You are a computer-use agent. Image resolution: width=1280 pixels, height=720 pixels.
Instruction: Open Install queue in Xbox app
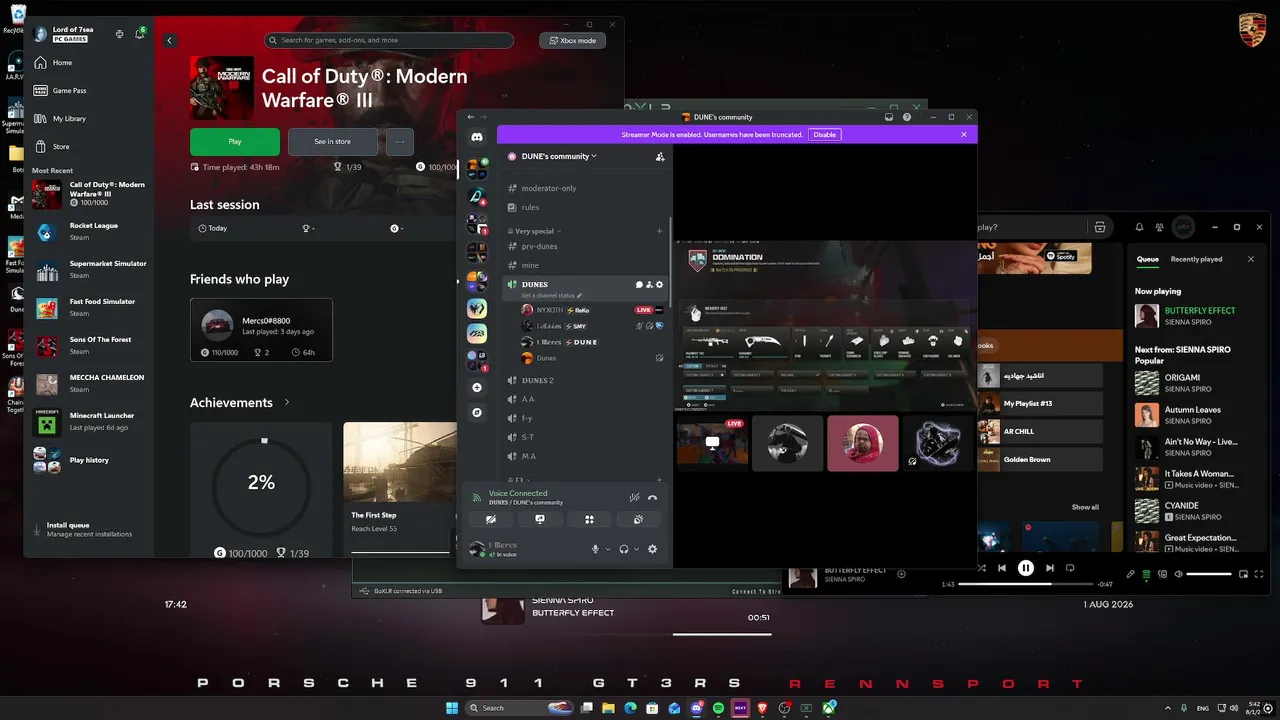pyautogui.click(x=89, y=529)
